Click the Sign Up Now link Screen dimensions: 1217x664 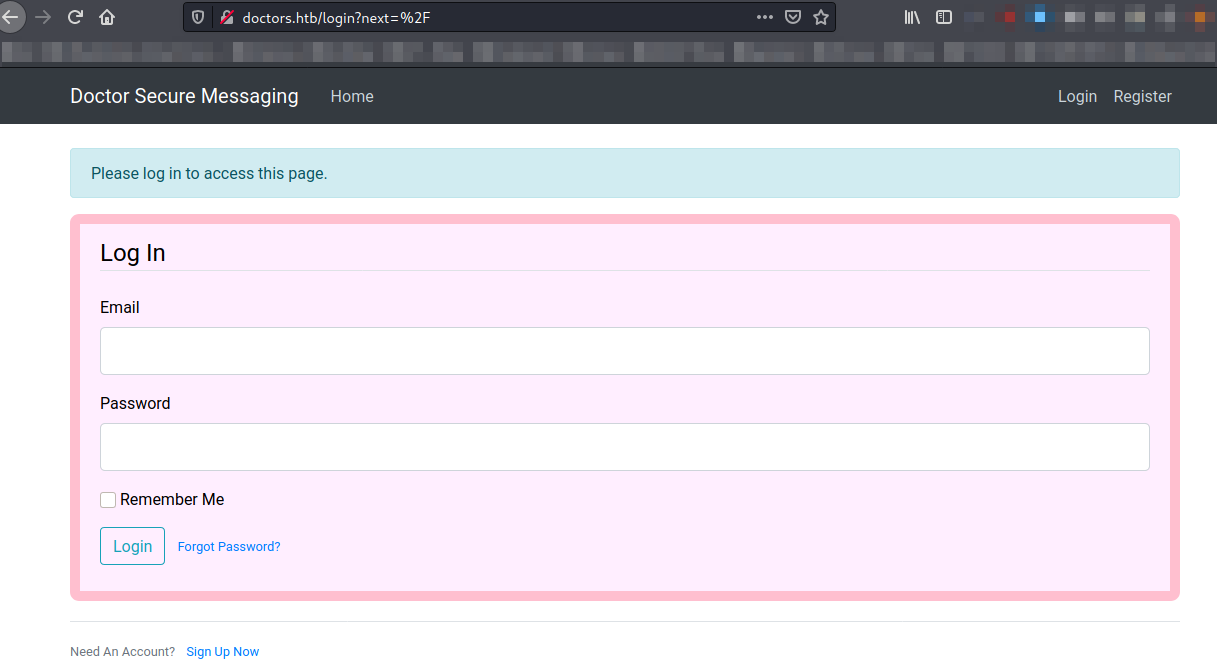pos(222,652)
